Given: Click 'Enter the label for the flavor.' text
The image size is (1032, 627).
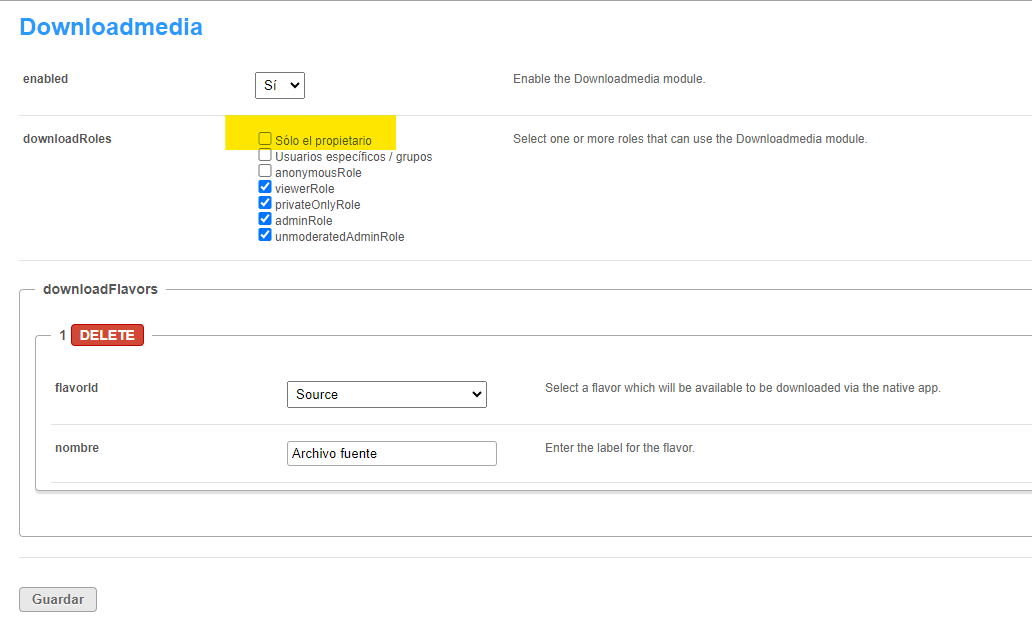Looking at the screenshot, I should click(619, 448).
